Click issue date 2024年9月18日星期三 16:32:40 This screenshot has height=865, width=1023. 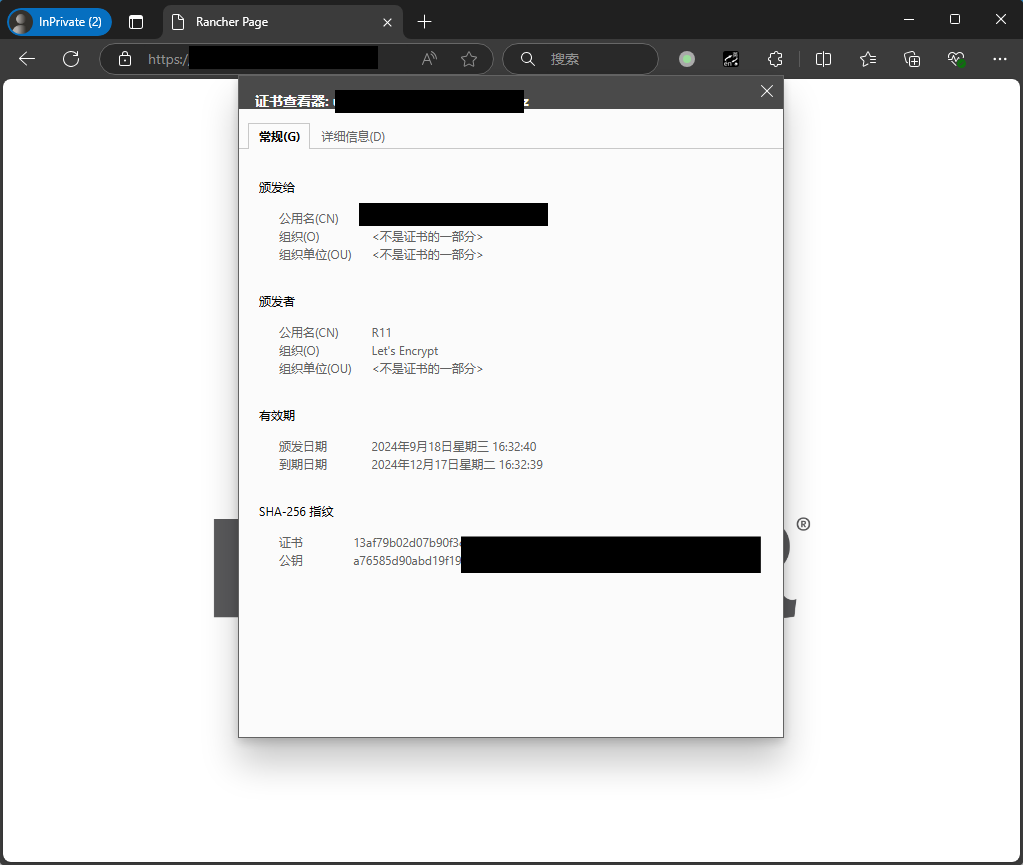[x=454, y=447]
